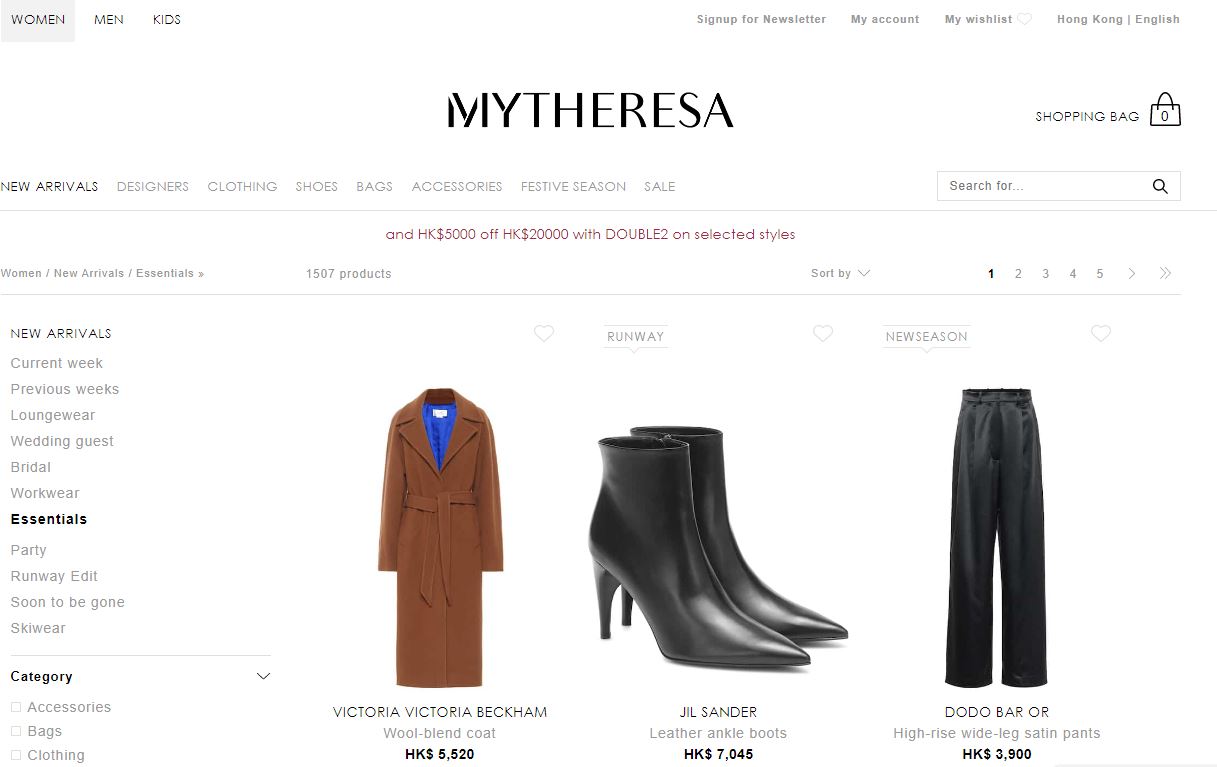
Task: Open the Sort by dropdown
Action: pos(840,273)
